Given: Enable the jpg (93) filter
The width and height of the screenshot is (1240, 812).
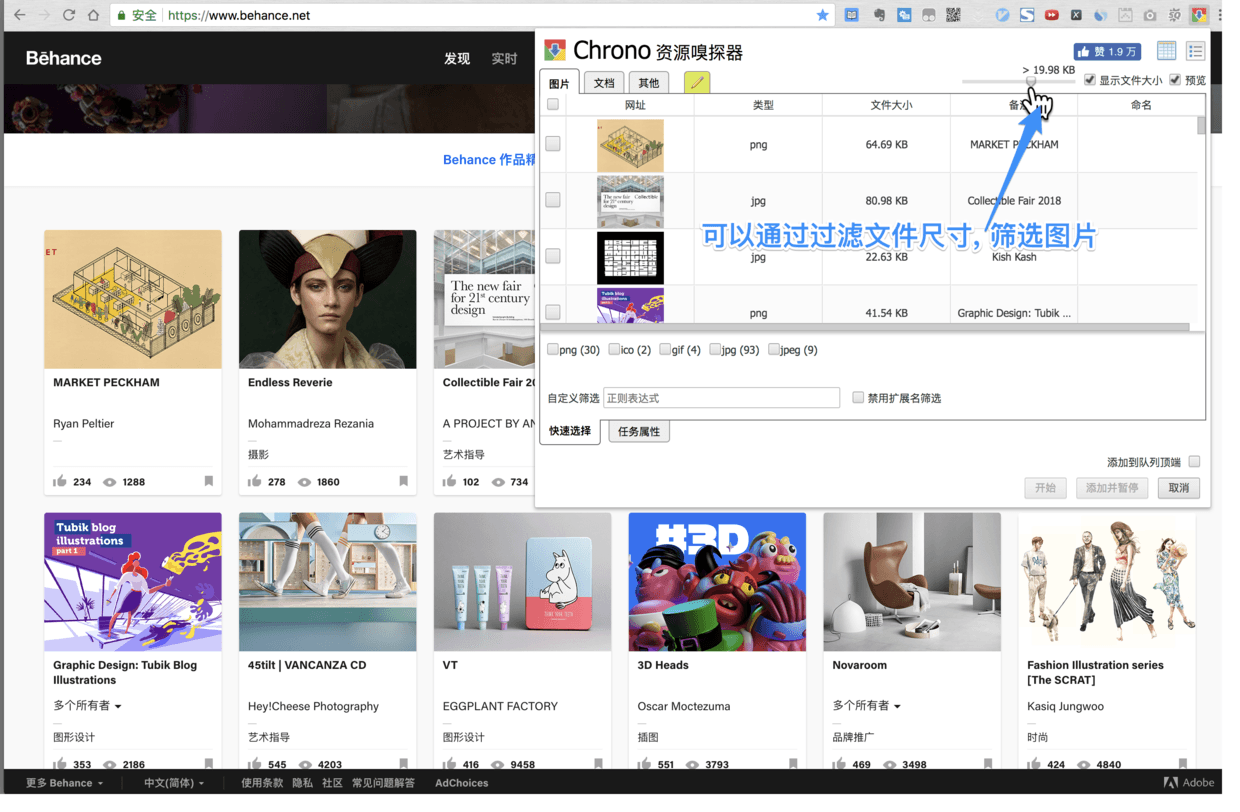Looking at the screenshot, I should point(715,349).
